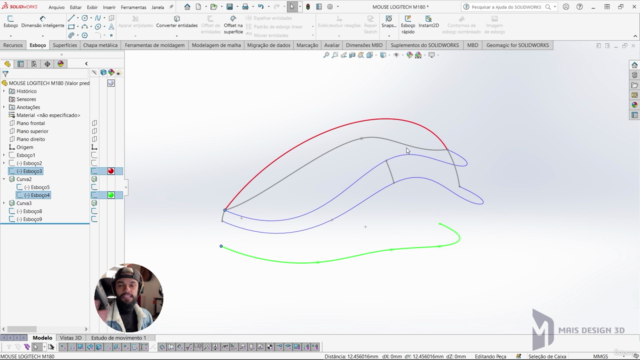Expand the Anotações tree node
Screen dimensions: 640x360
pos(4,107)
